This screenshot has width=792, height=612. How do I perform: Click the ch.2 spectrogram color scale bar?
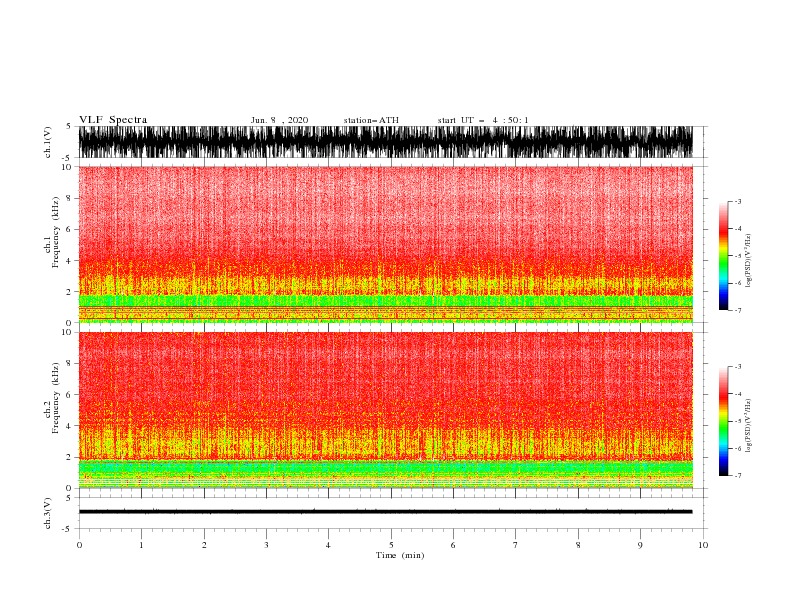click(723, 421)
